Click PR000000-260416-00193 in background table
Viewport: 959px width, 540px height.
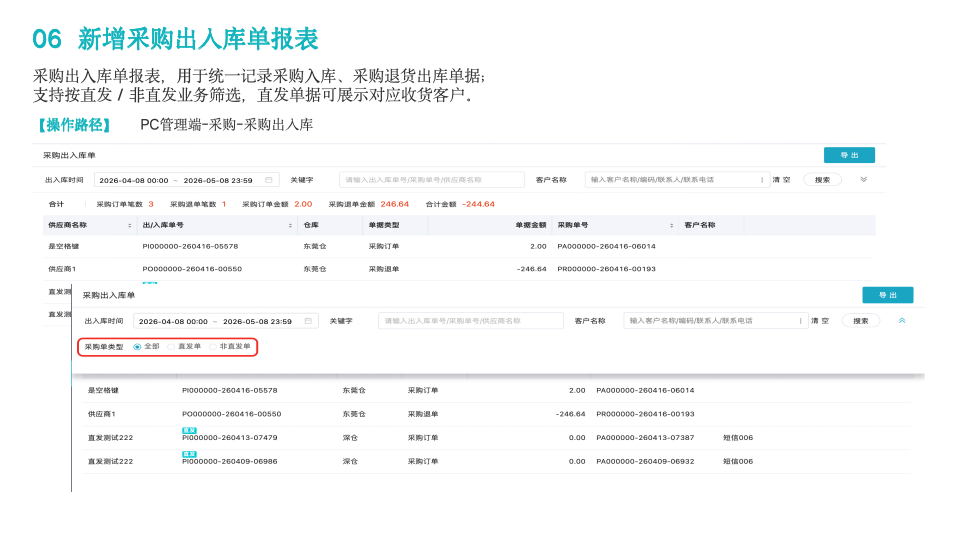click(606, 269)
